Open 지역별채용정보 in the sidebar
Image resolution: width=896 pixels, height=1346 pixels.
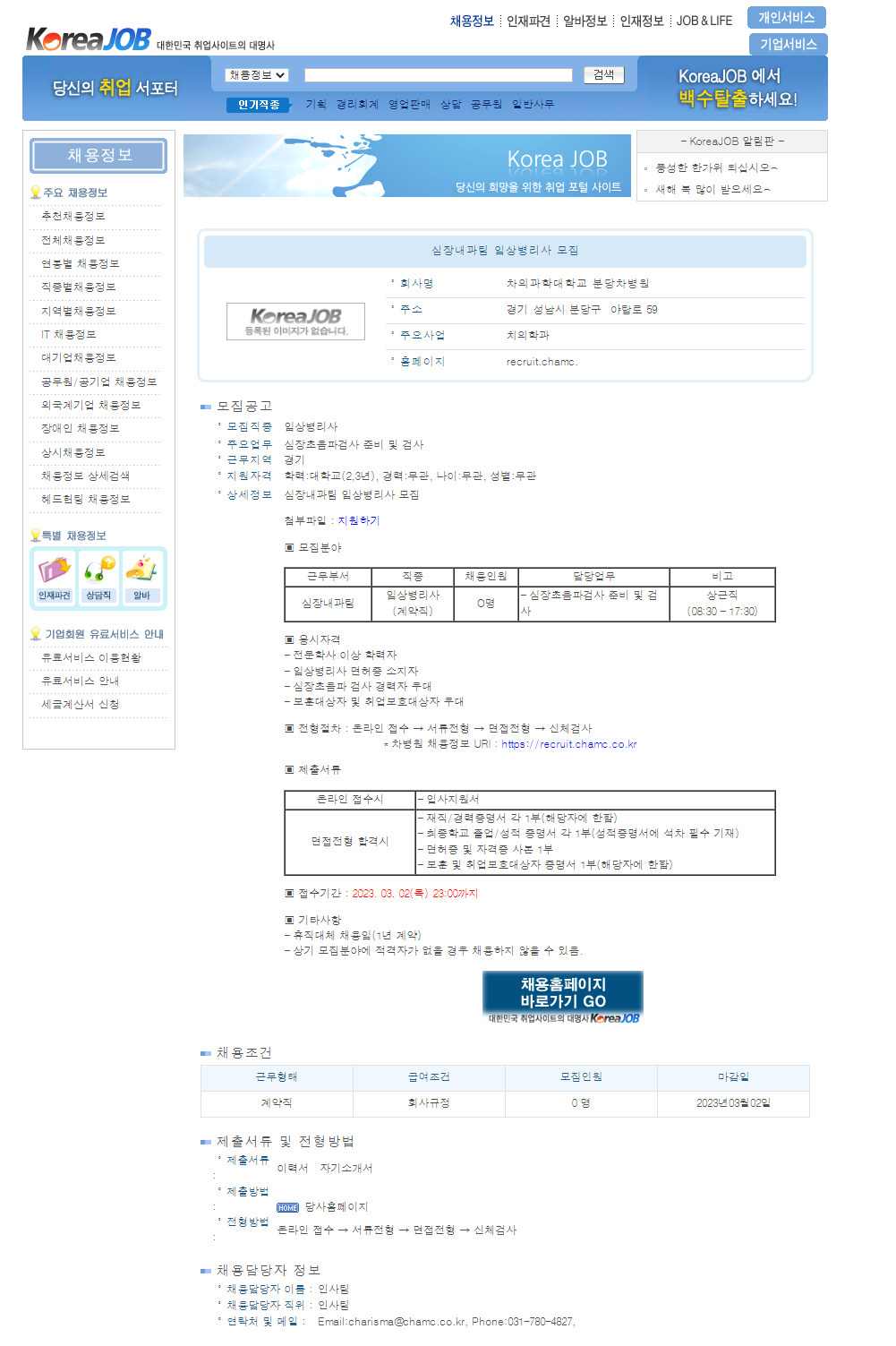(x=79, y=311)
